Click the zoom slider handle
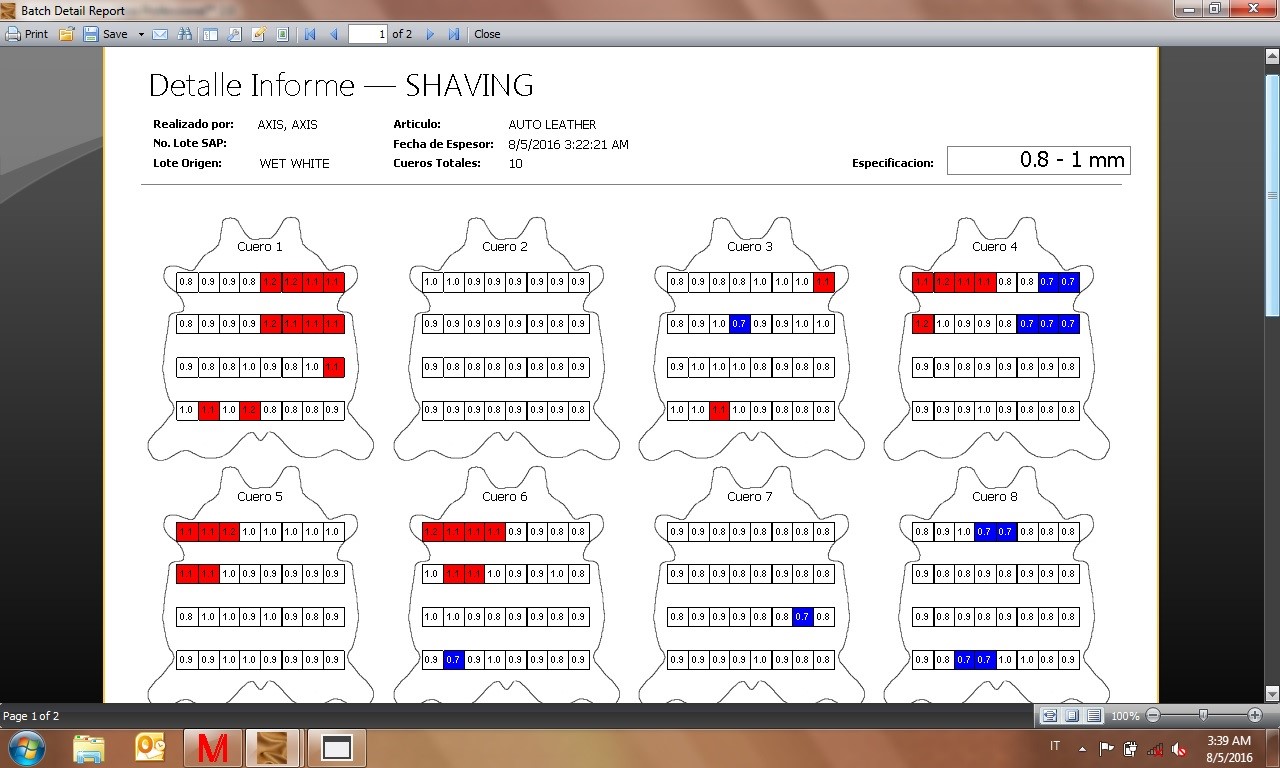 [x=1203, y=715]
